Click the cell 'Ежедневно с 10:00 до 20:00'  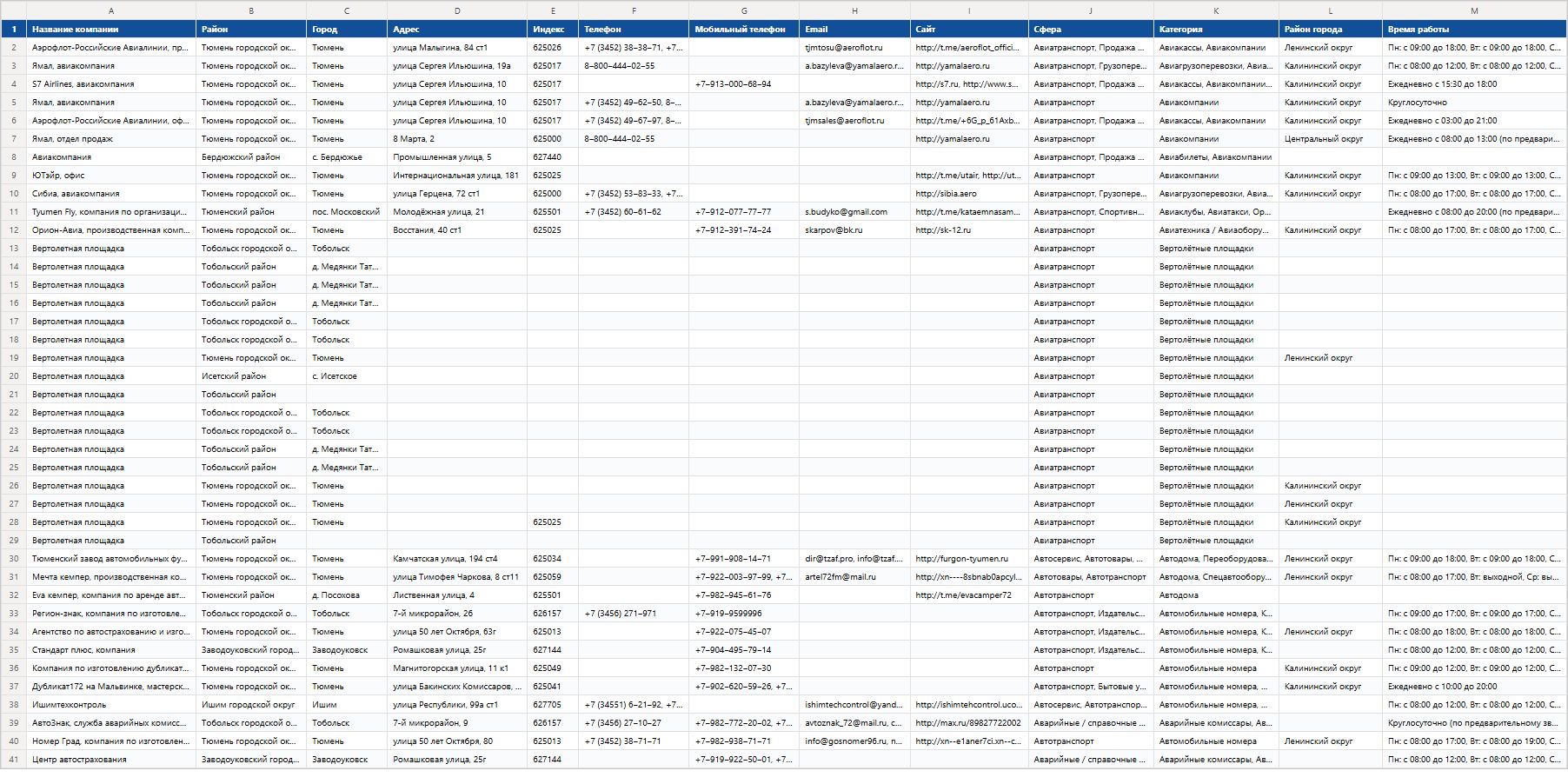(1474, 687)
